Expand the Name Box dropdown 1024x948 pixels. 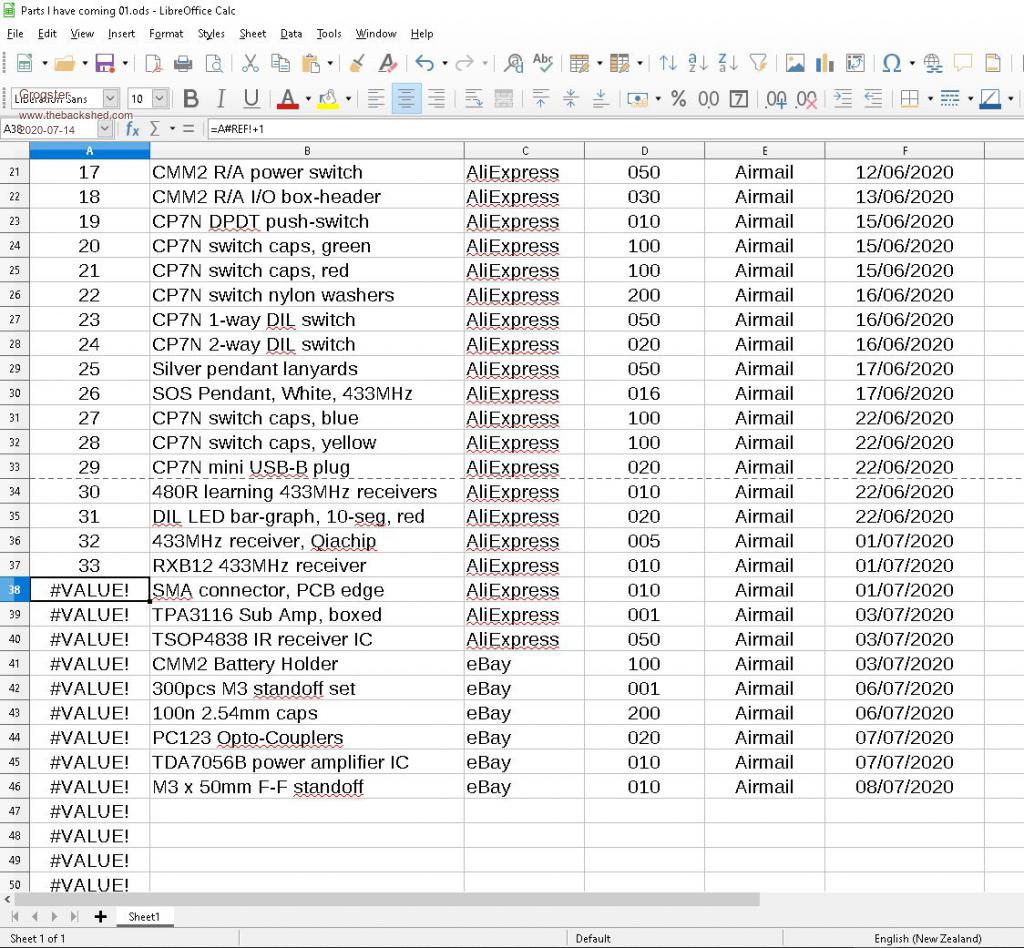point(104,129)
